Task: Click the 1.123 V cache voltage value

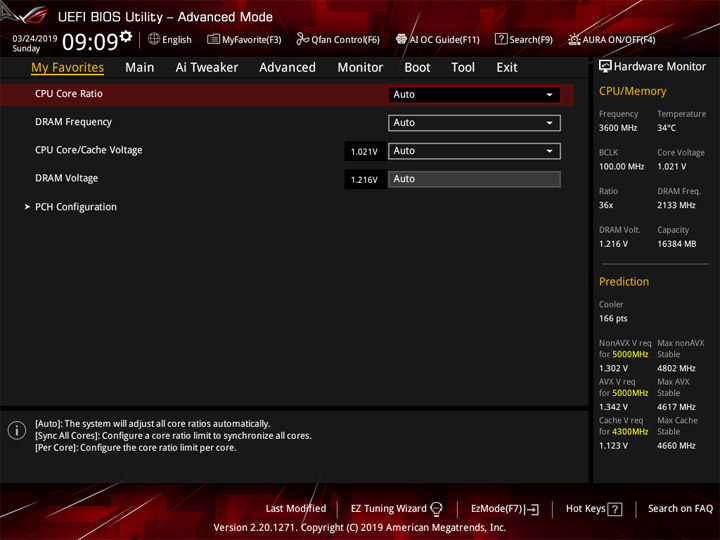Action: [x=613, y=445]
